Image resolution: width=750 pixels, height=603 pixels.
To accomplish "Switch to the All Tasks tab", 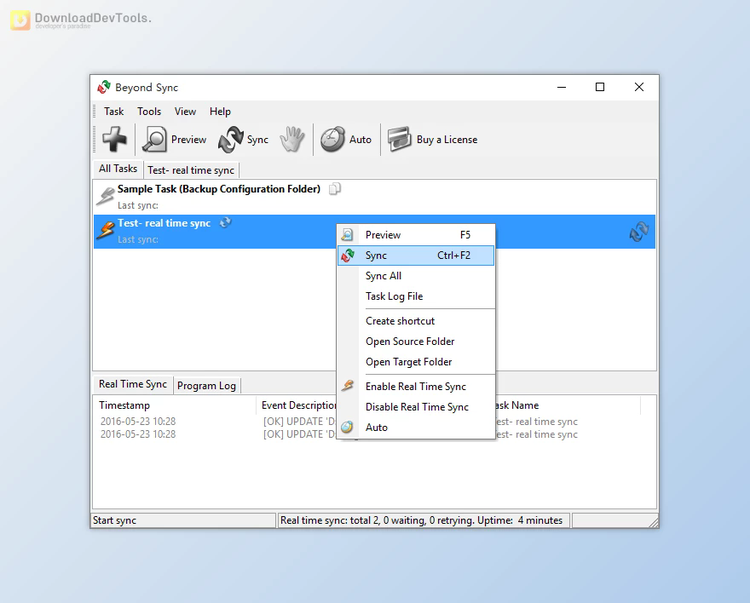I will point(118,169).
